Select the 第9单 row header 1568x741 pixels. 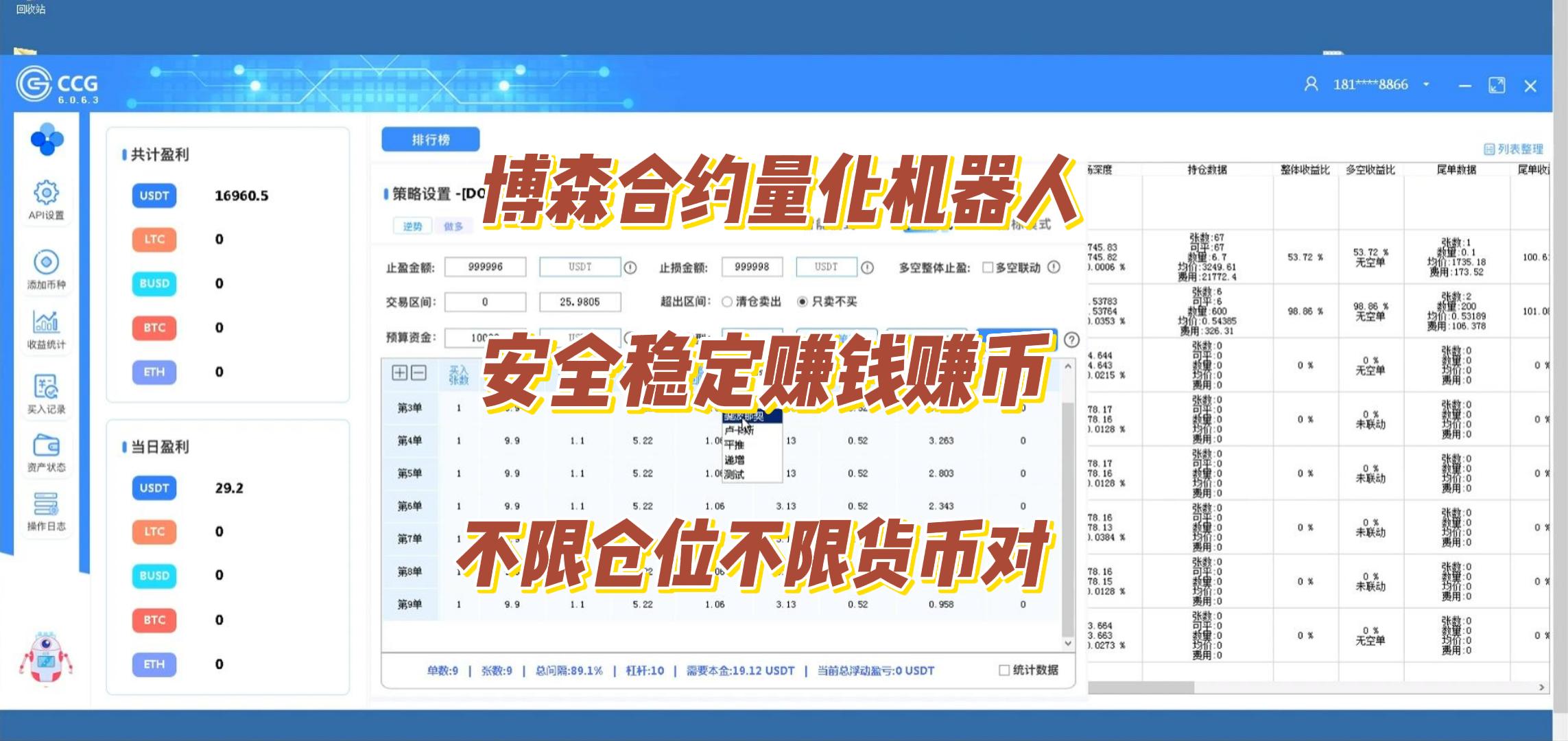coord(410,604)
